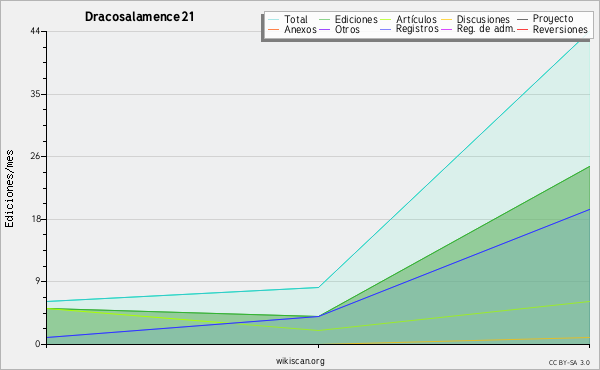This screenshot has height=370, width=600.
Task: Click the Otros legend entry
Action: point(339,29)
